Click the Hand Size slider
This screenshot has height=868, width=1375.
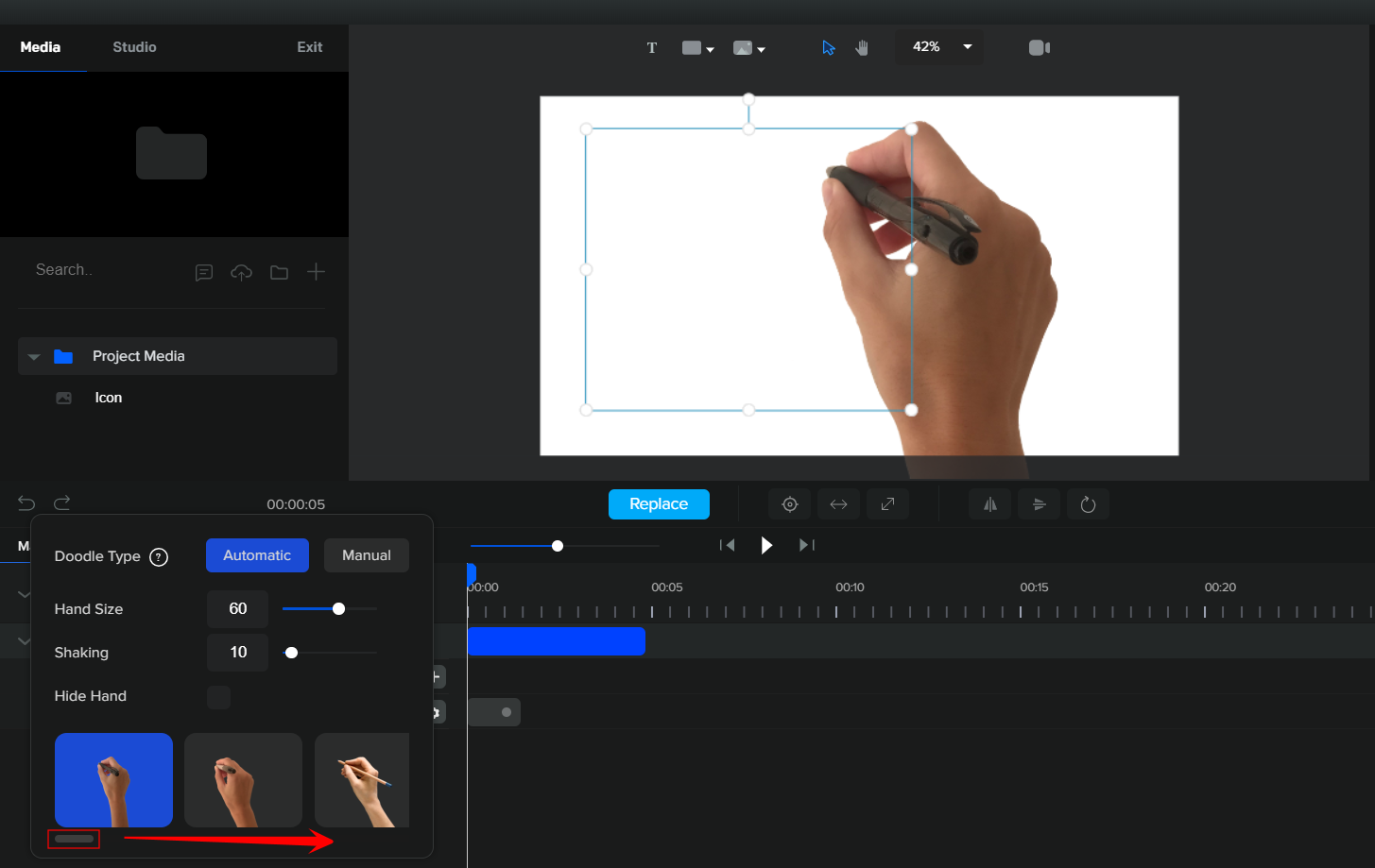330,609
